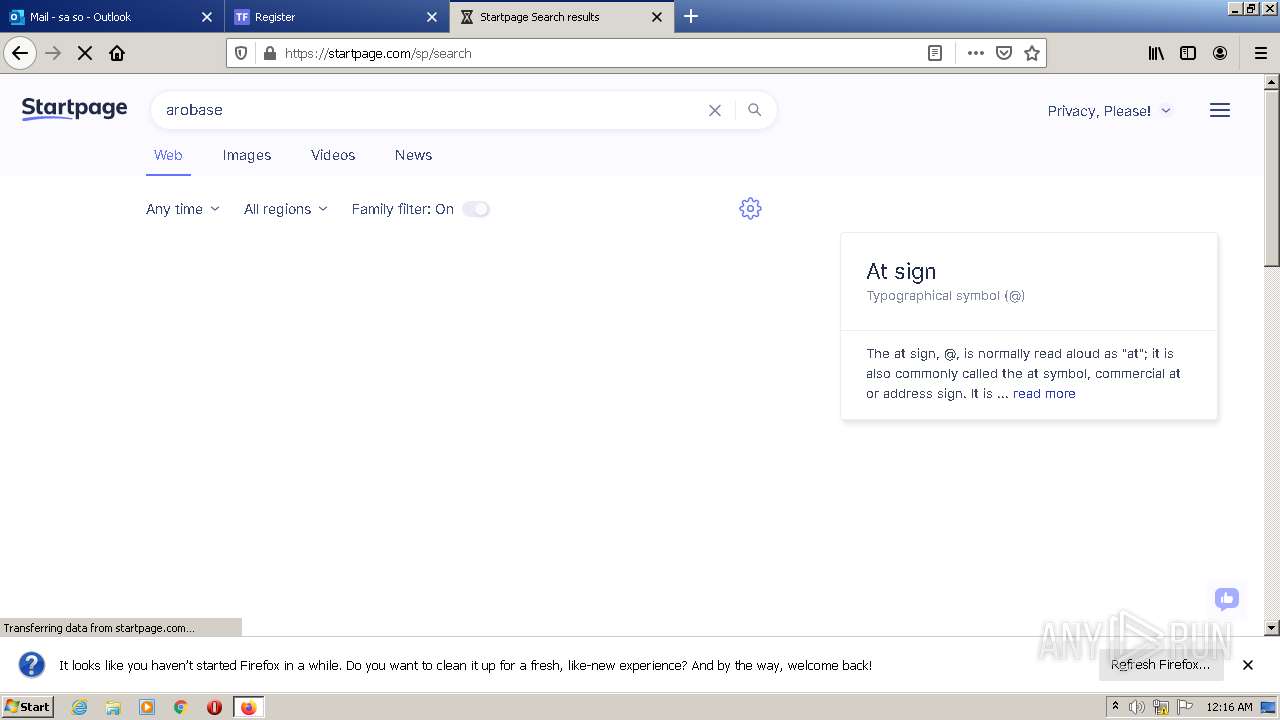This screenshot has width=1280, height=720.
Task: Click the info question mark icon
Action: tap(32, 665)
